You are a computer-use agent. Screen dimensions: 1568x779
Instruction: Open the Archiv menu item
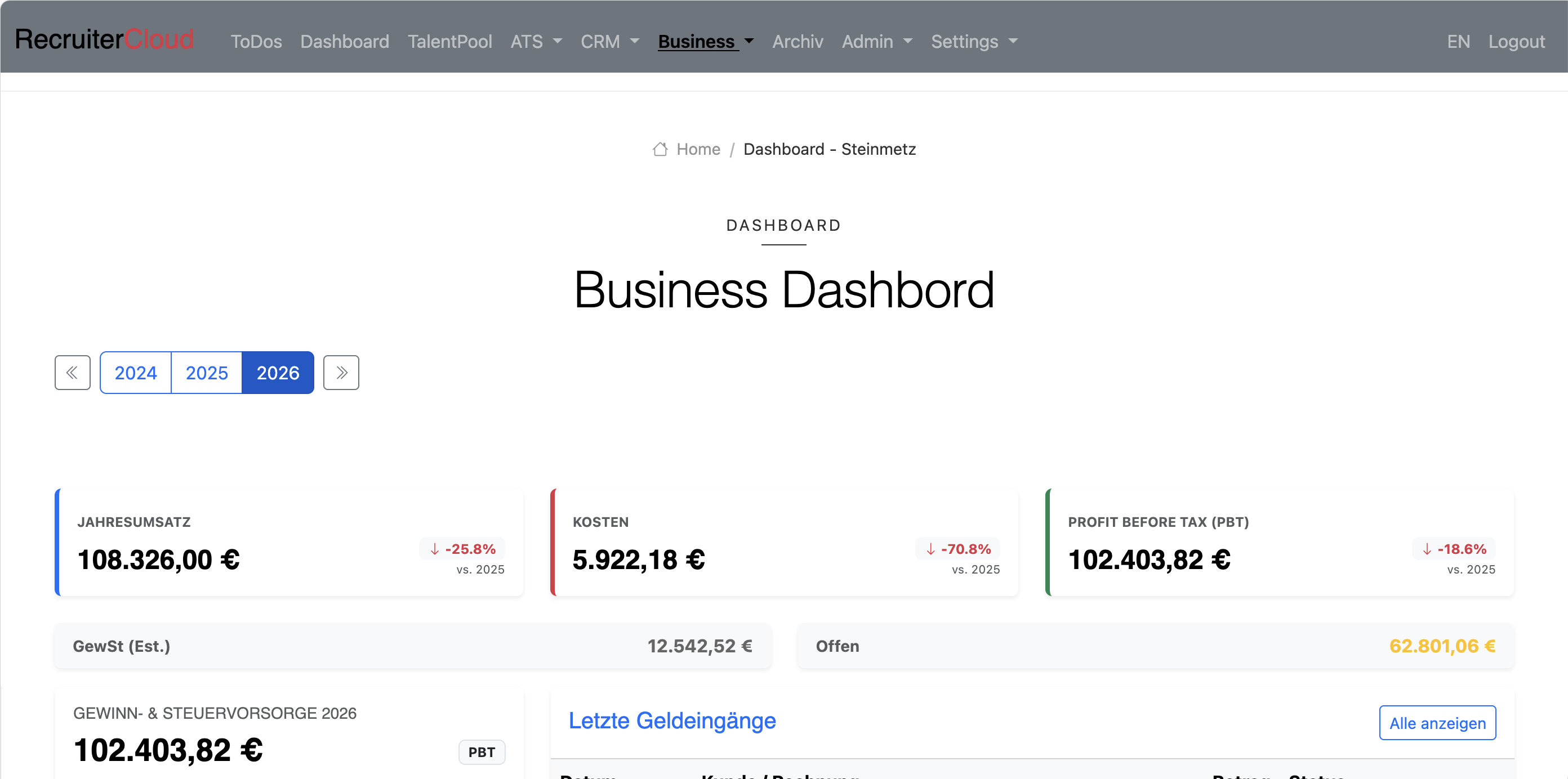[x=798, y=41]
